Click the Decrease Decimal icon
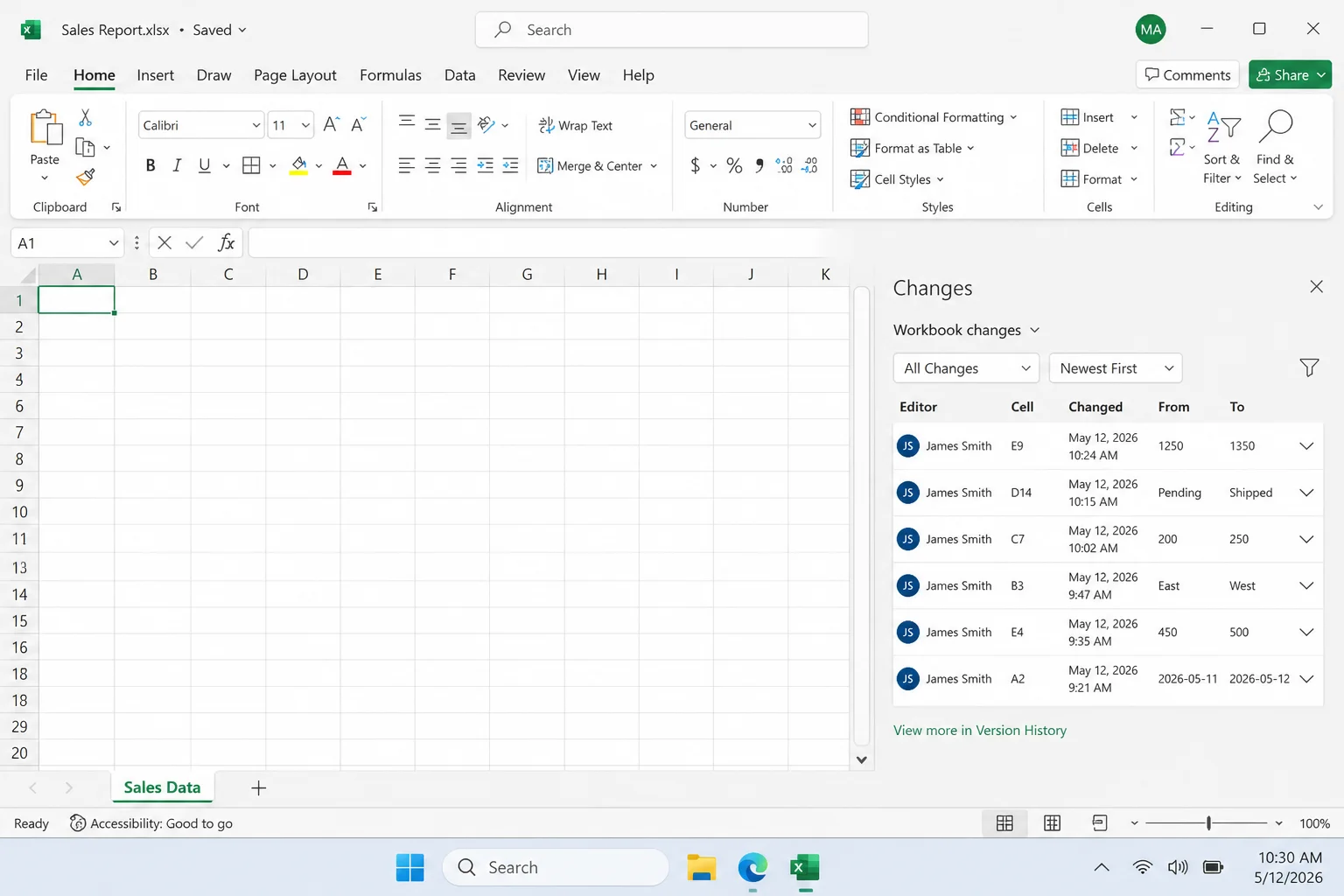 [810, 165]
